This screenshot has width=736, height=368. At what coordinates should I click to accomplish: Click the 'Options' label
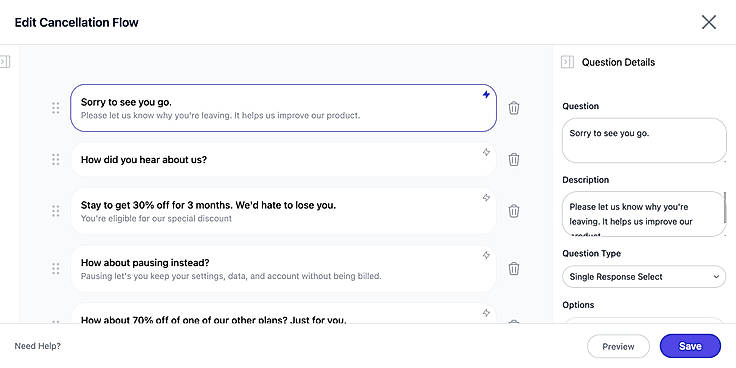click(x=578, y=305)
